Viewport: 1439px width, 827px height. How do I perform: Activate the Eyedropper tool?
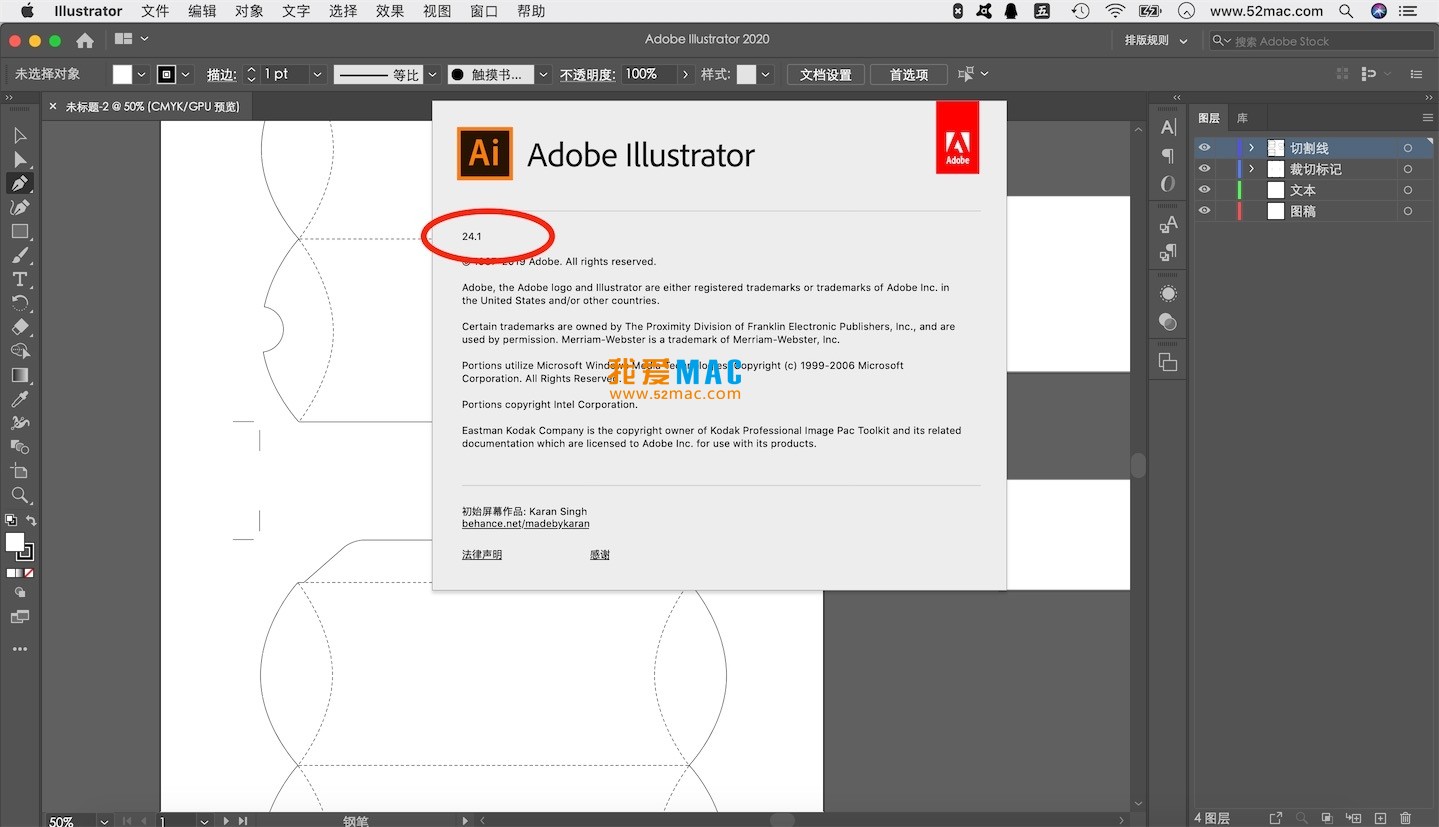[18, 399]
